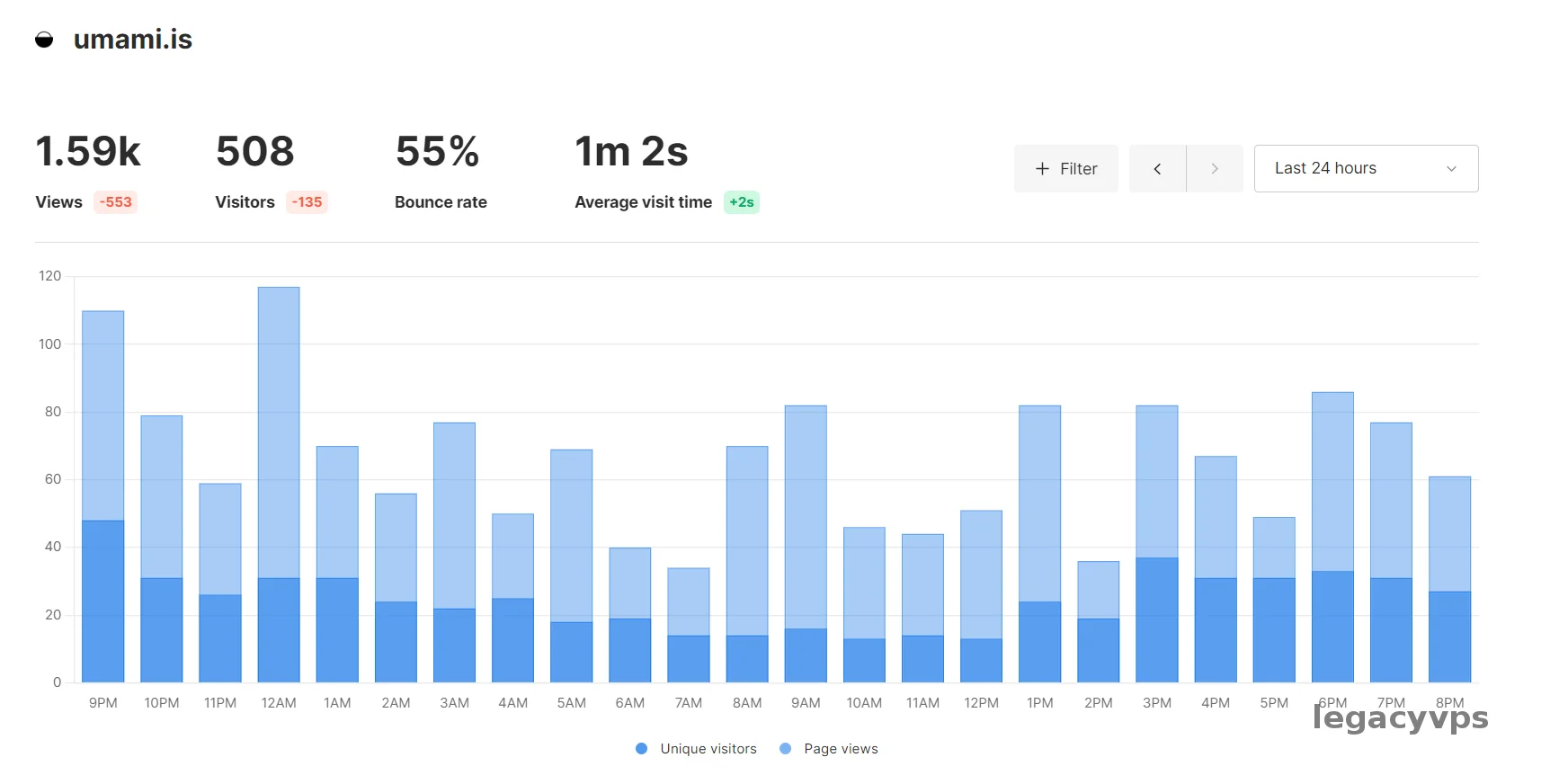Click the umami logo icon

pos(44,40)
